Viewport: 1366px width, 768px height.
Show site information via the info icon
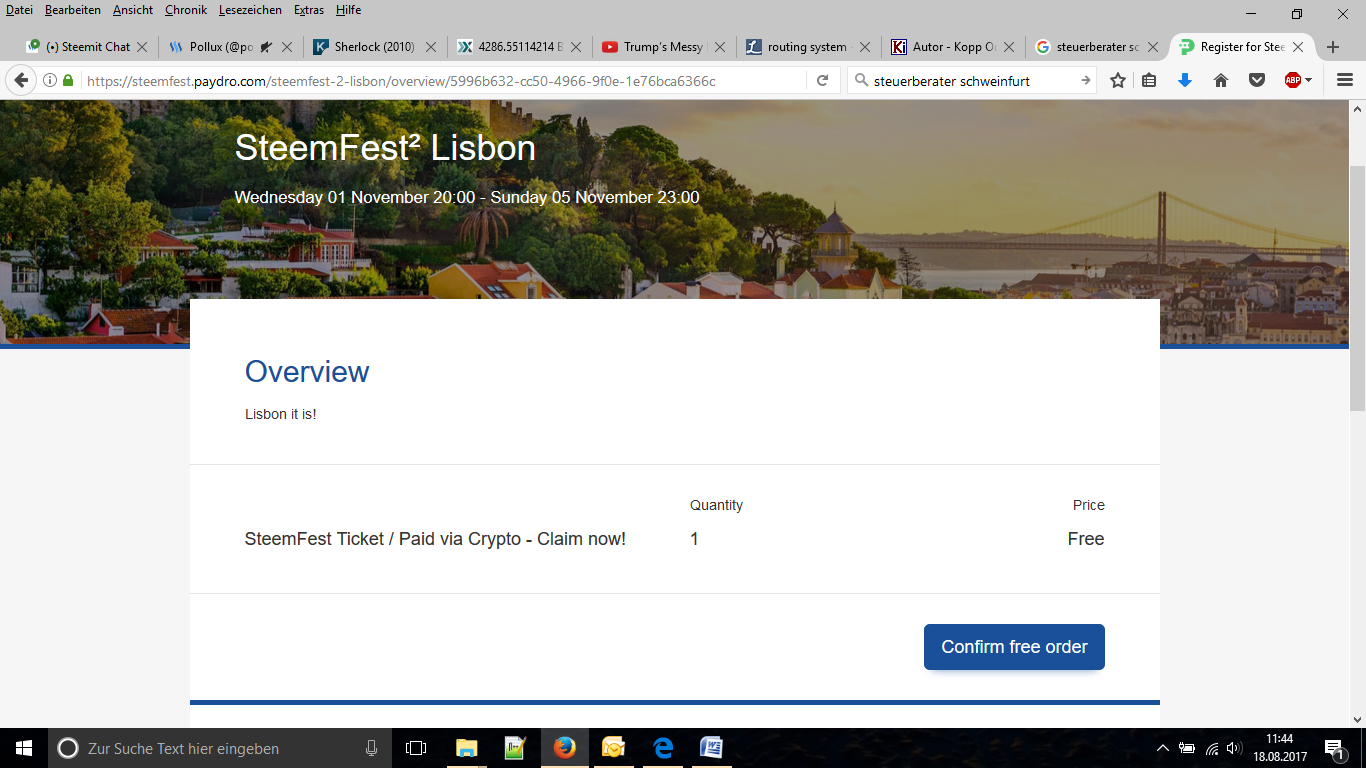[x=50, y=81]
